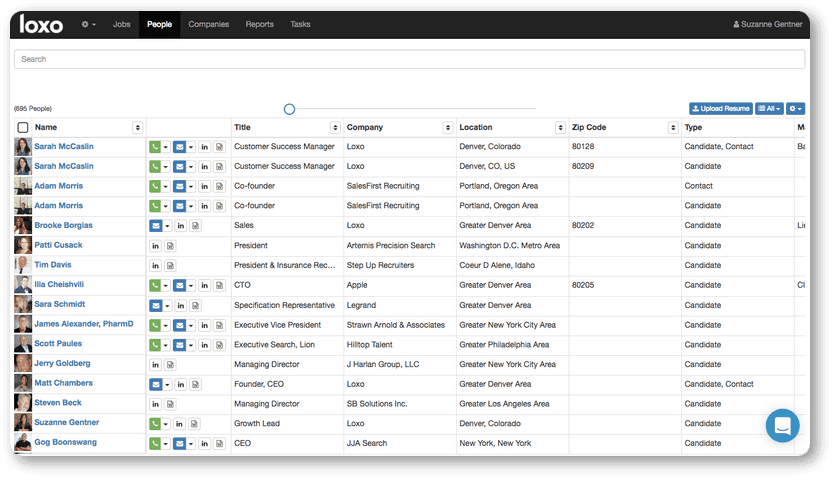Toggle the select-all checkbox in table header
Viewport: 832px width, 477px height.
coord(22,128)
